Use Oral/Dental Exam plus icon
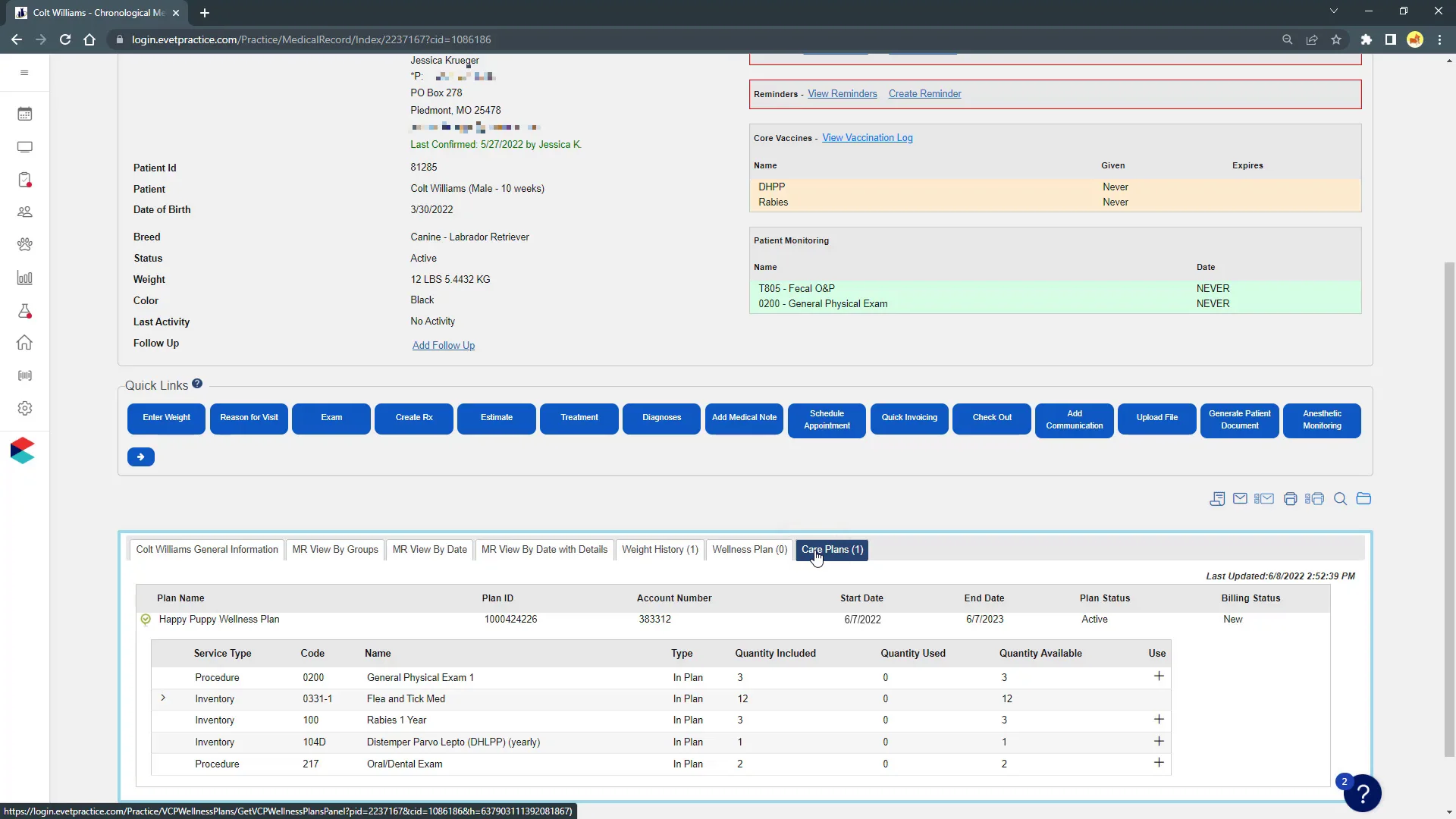 coord(1159,762)
